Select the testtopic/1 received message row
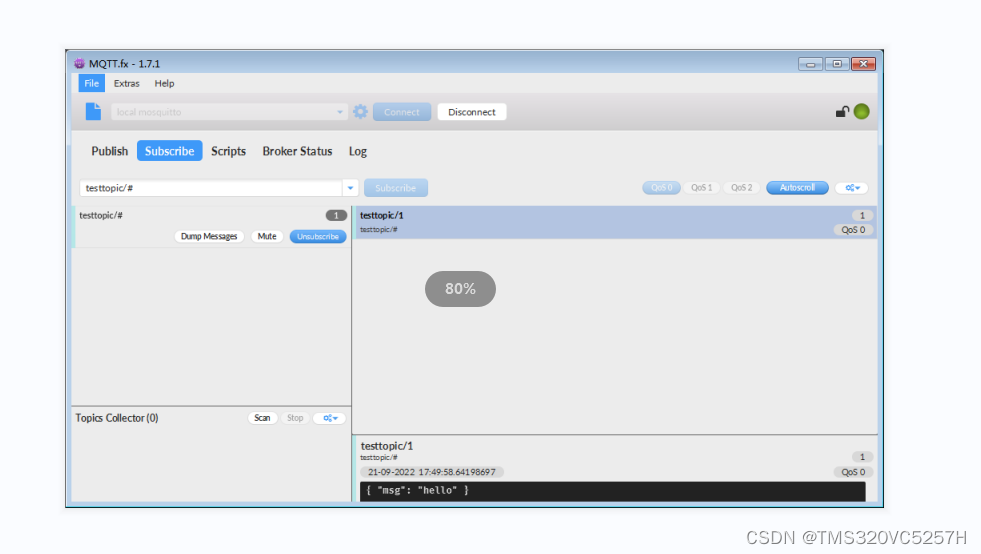 [x=615, y=222]
